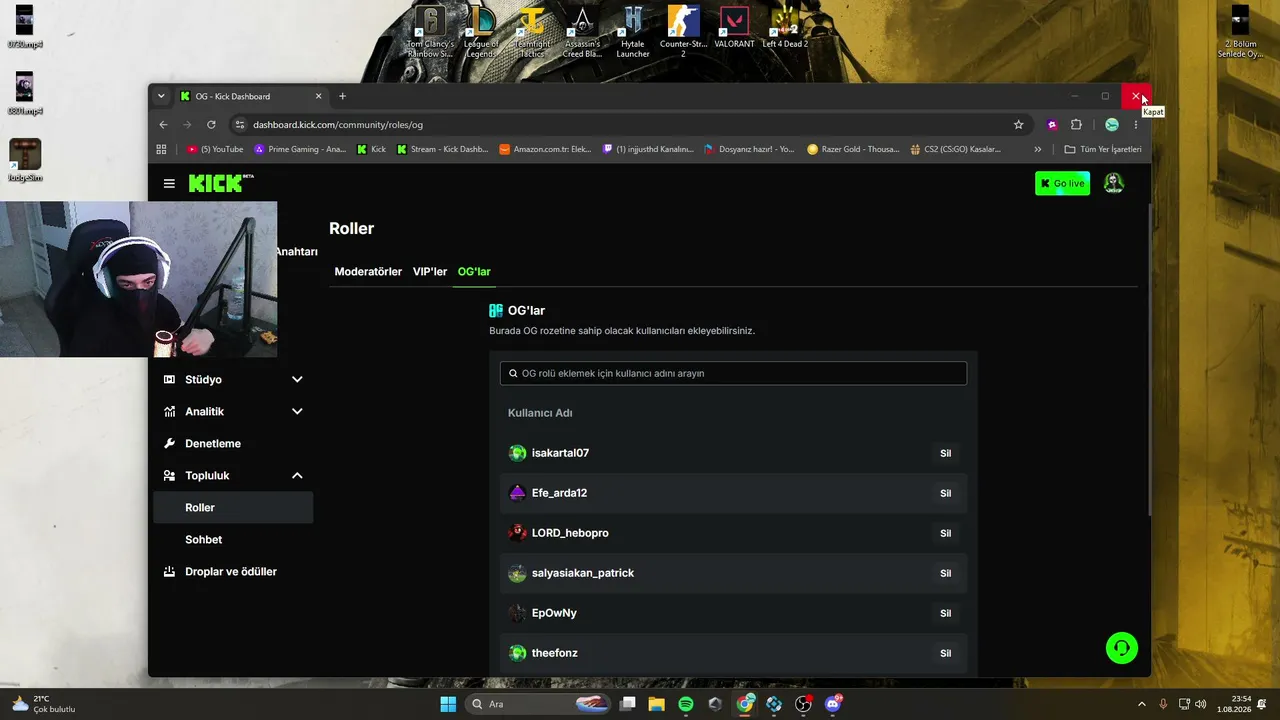The height and width of the screenshot is (720, 1280).
Task: Open File Explorer from the taskbar
Action: click(x=656, y=704)
